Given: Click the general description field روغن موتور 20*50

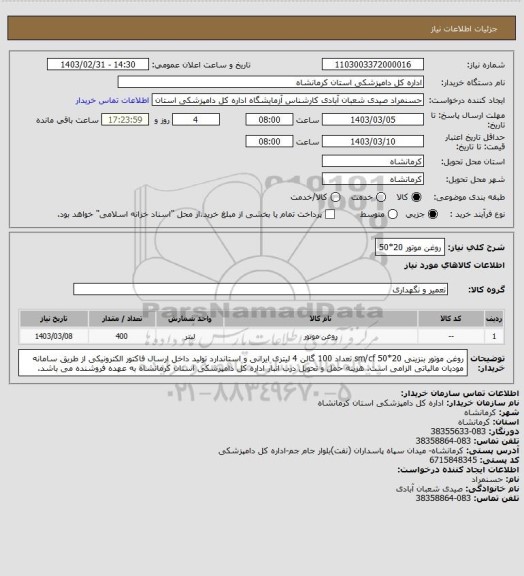Looking at the screenshot, I should tap(410, 247).
